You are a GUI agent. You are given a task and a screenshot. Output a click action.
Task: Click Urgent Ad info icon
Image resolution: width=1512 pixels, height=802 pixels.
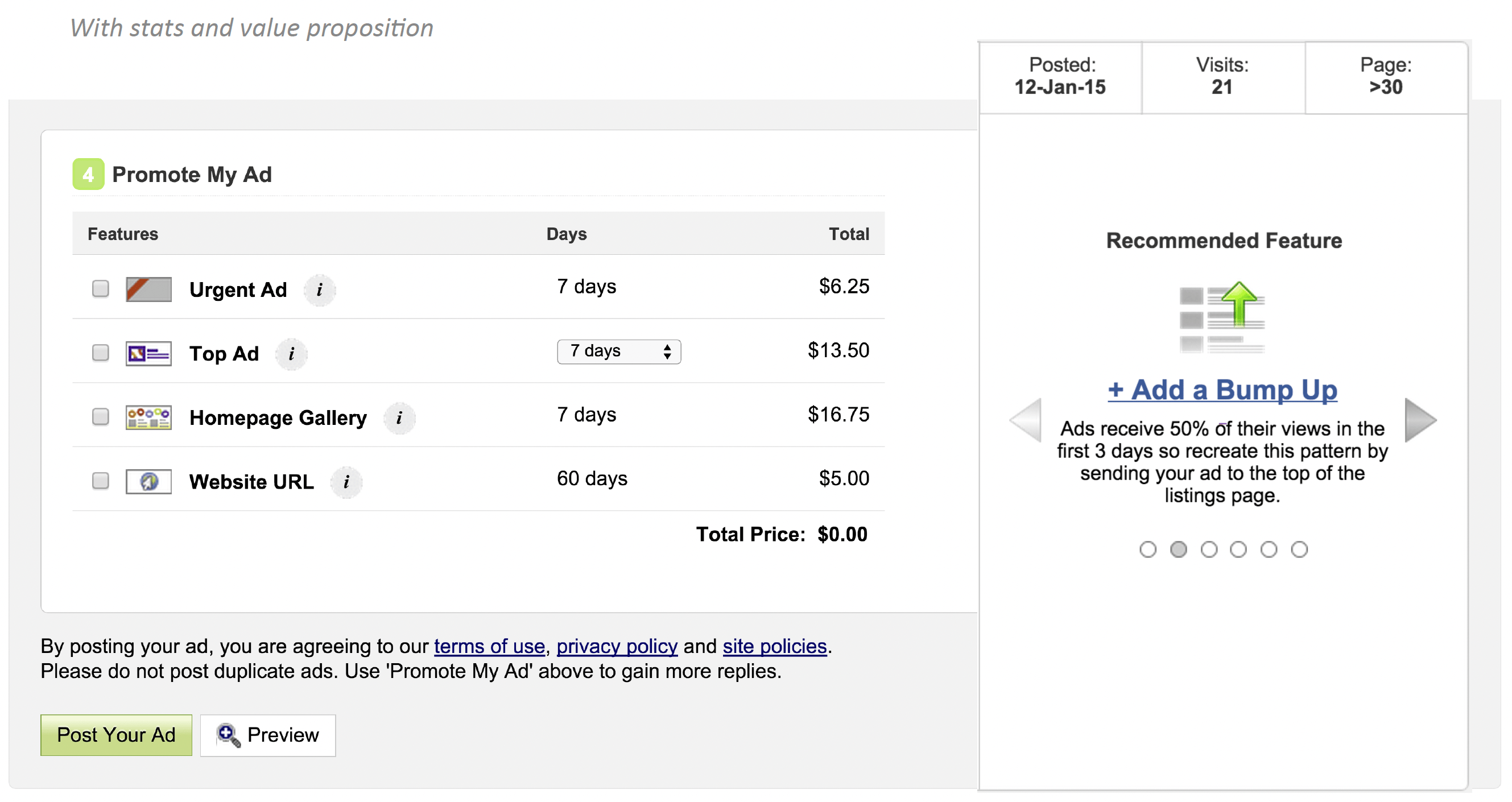click(319, 290)
